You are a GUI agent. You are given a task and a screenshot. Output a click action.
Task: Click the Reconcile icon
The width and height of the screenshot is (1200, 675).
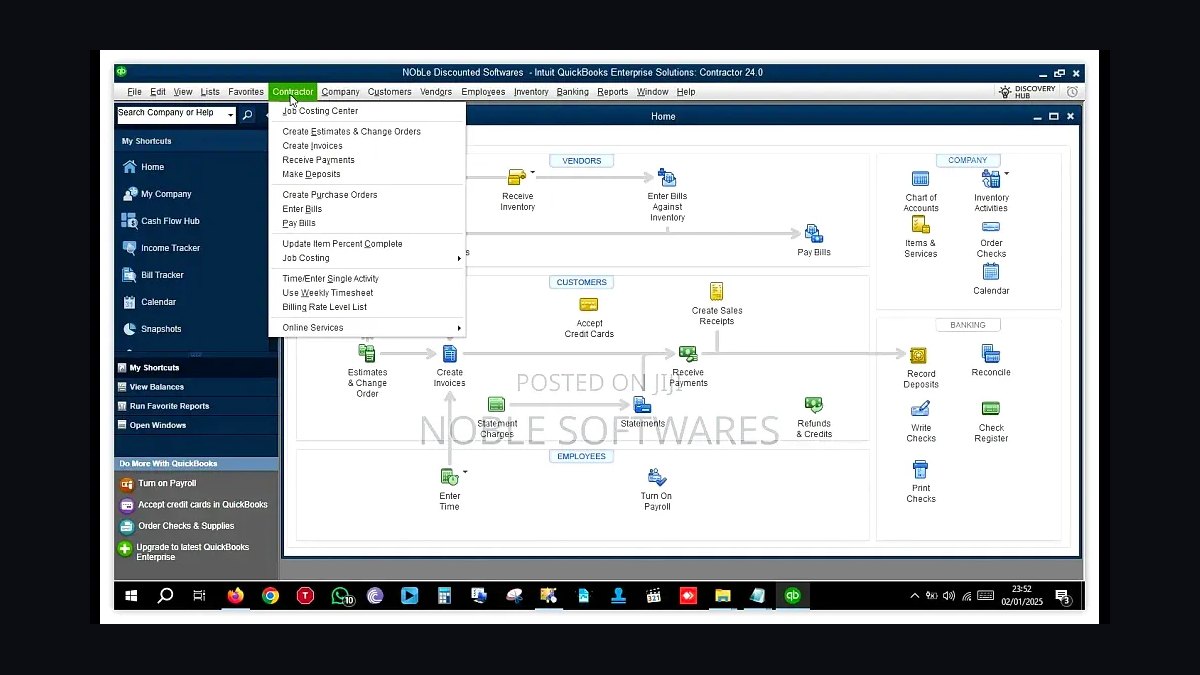click(x=990, y=354)
